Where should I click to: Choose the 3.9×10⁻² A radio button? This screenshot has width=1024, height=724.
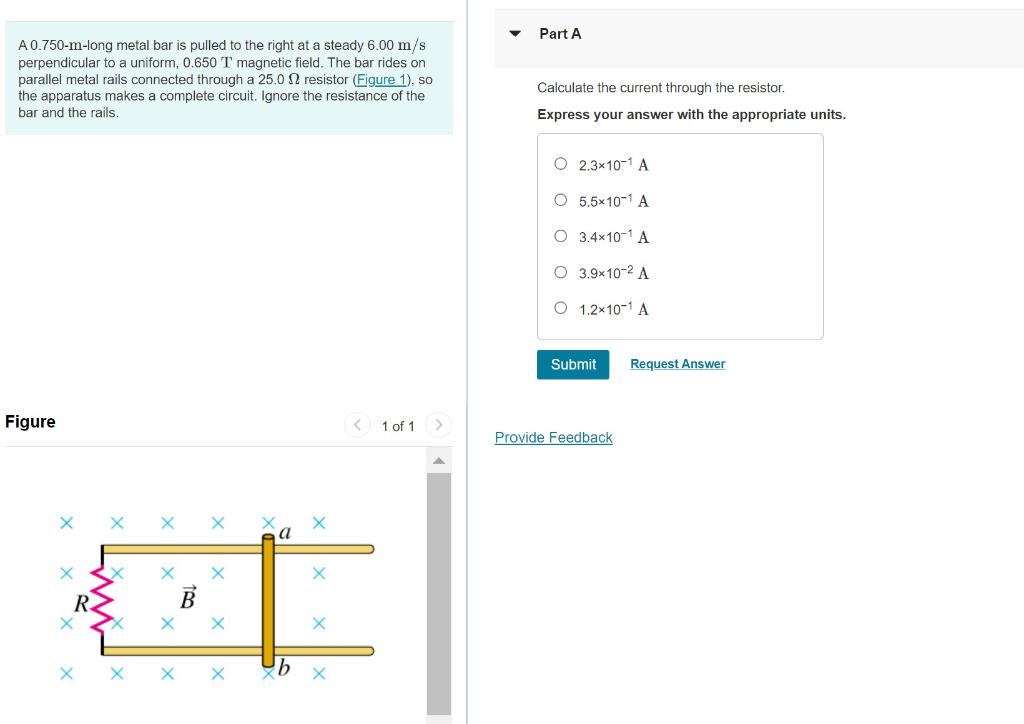[560, 272]
